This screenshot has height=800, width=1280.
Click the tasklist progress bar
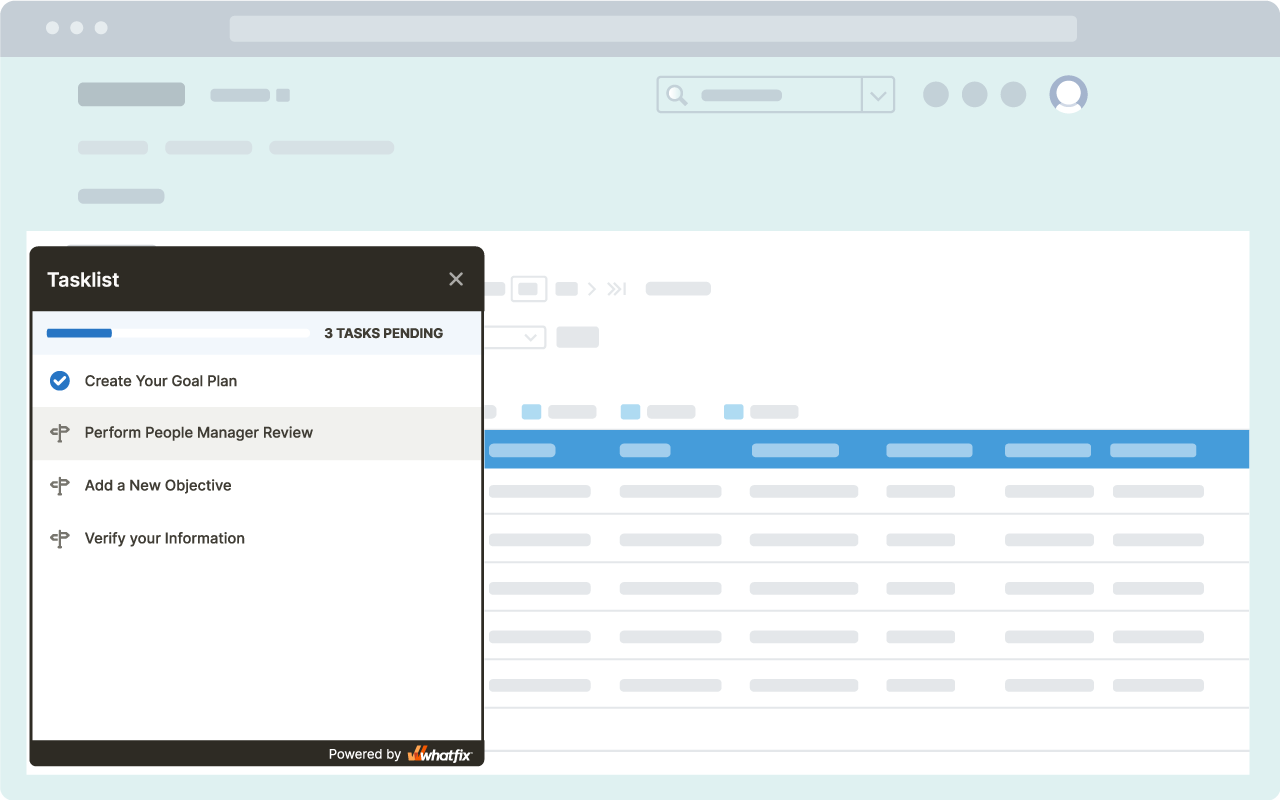(x=178, y=333)
